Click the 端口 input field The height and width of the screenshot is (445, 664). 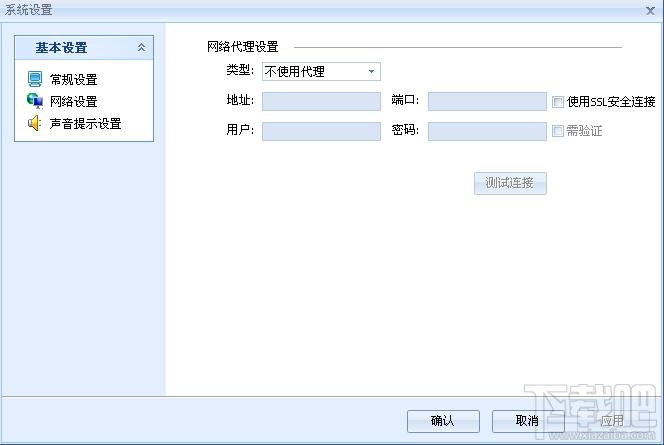tap(487, 102)
